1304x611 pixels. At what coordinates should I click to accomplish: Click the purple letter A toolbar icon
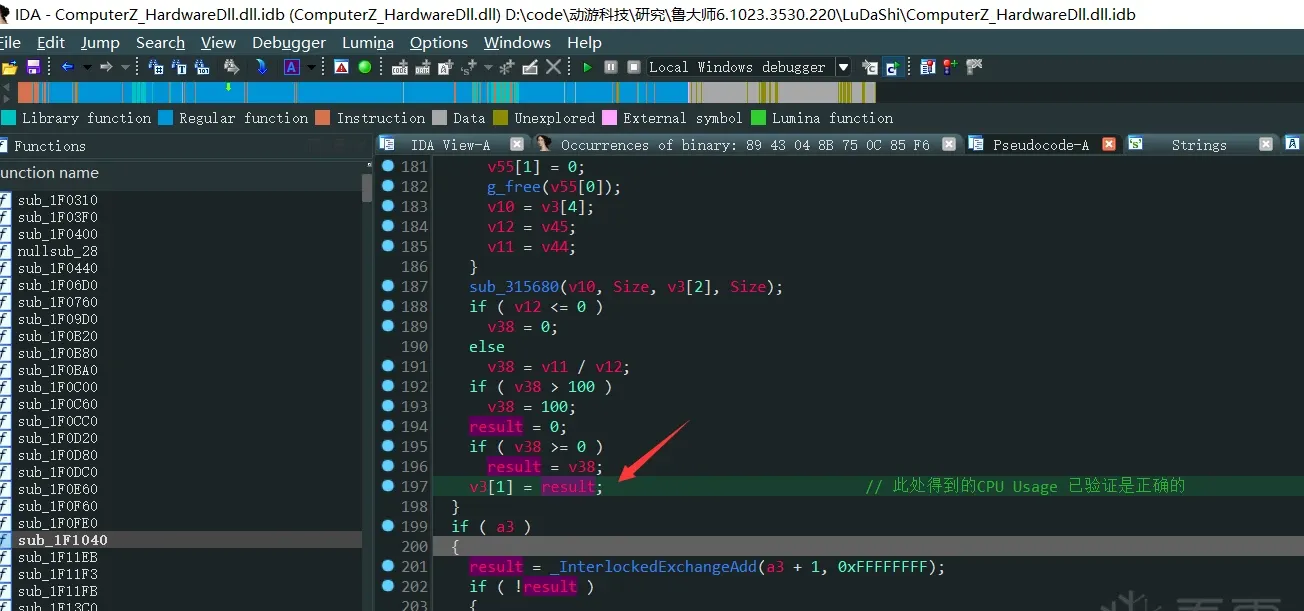tap(291, 67)
